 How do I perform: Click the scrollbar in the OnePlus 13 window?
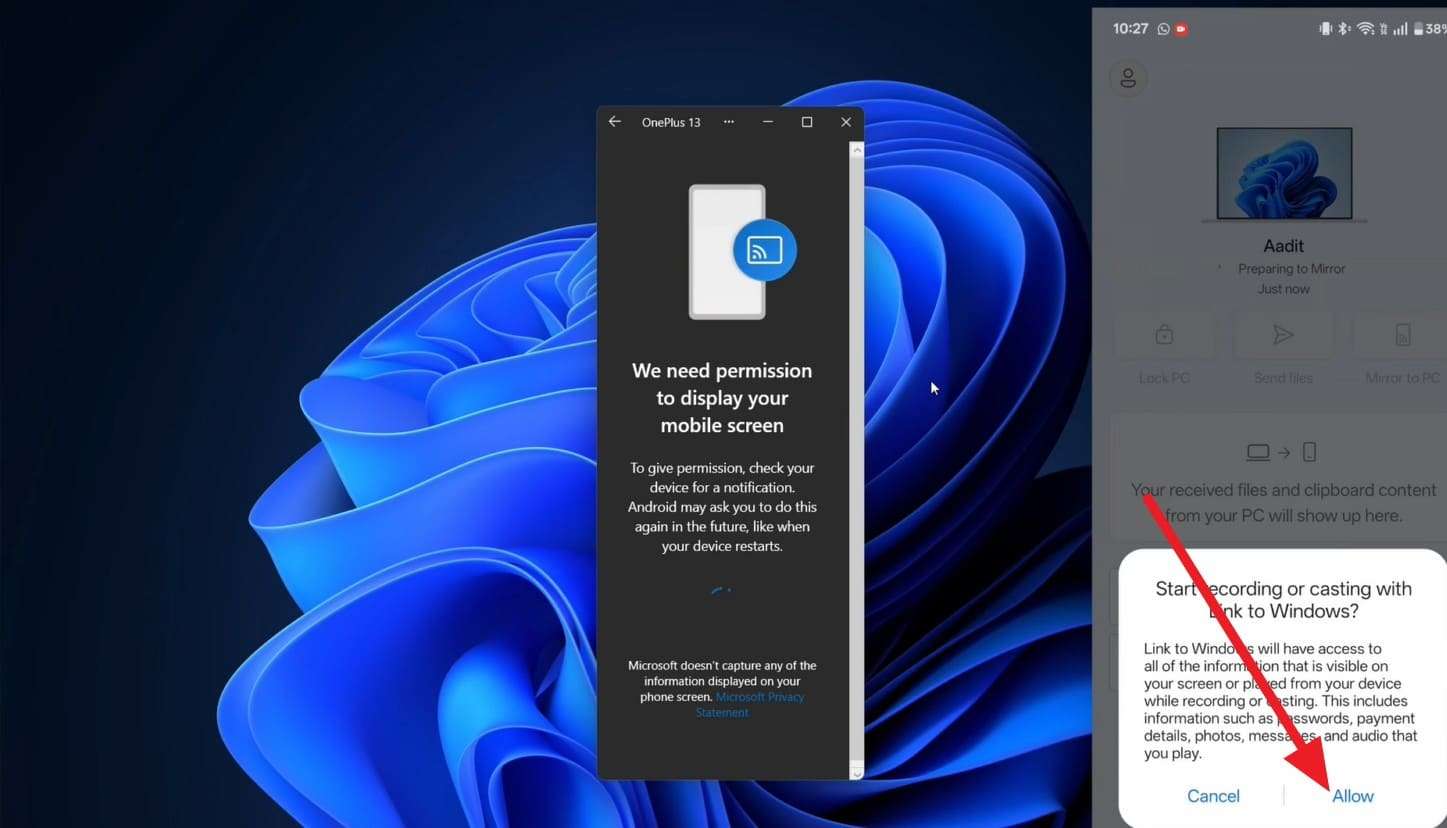[856, 460]
